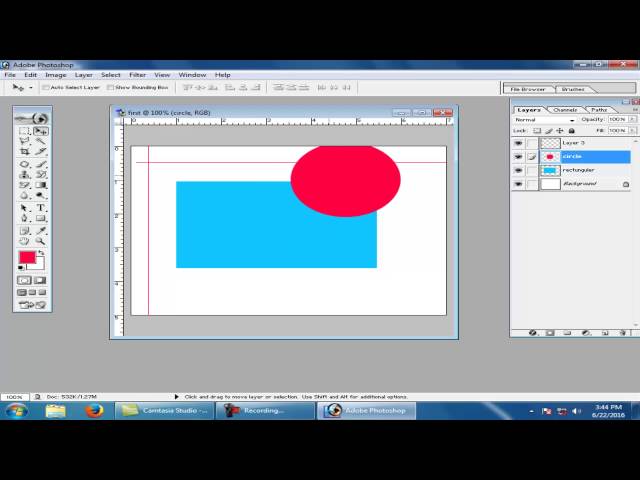Delete layer trash icon in Layers panel
640x480 pixels.
(622, 333)
